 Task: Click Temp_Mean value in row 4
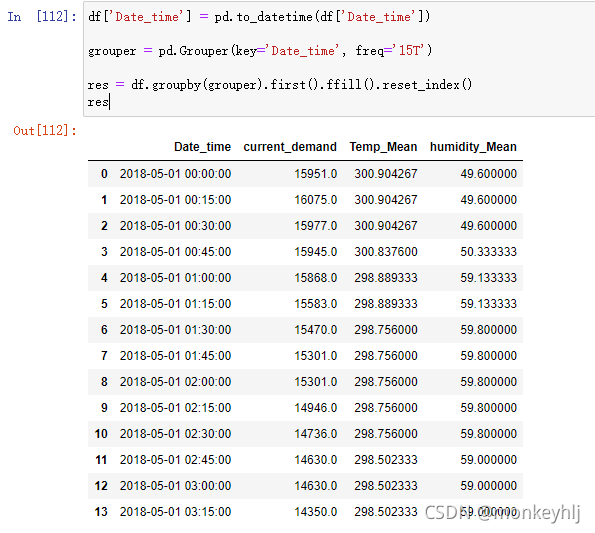[x=386, y=278]
